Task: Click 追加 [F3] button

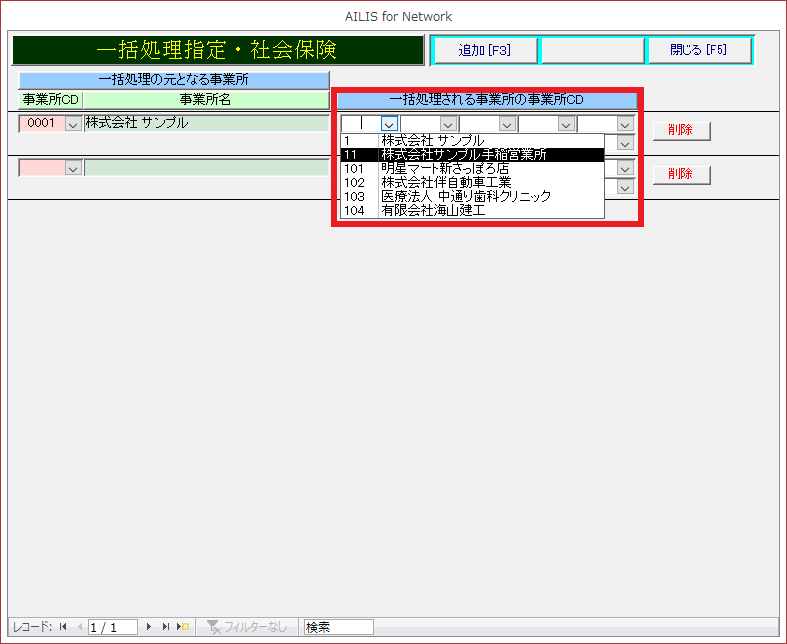Action: tap(484, 50)
